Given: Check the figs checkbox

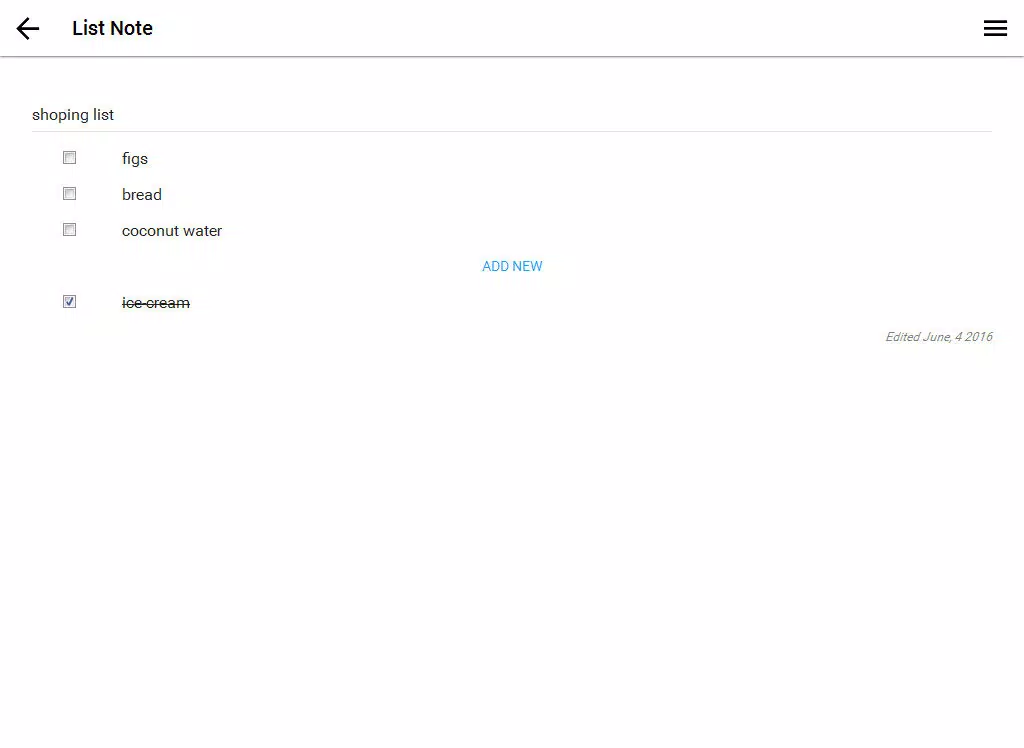Looking at the screenshot, I should click(x=69, y=157).
